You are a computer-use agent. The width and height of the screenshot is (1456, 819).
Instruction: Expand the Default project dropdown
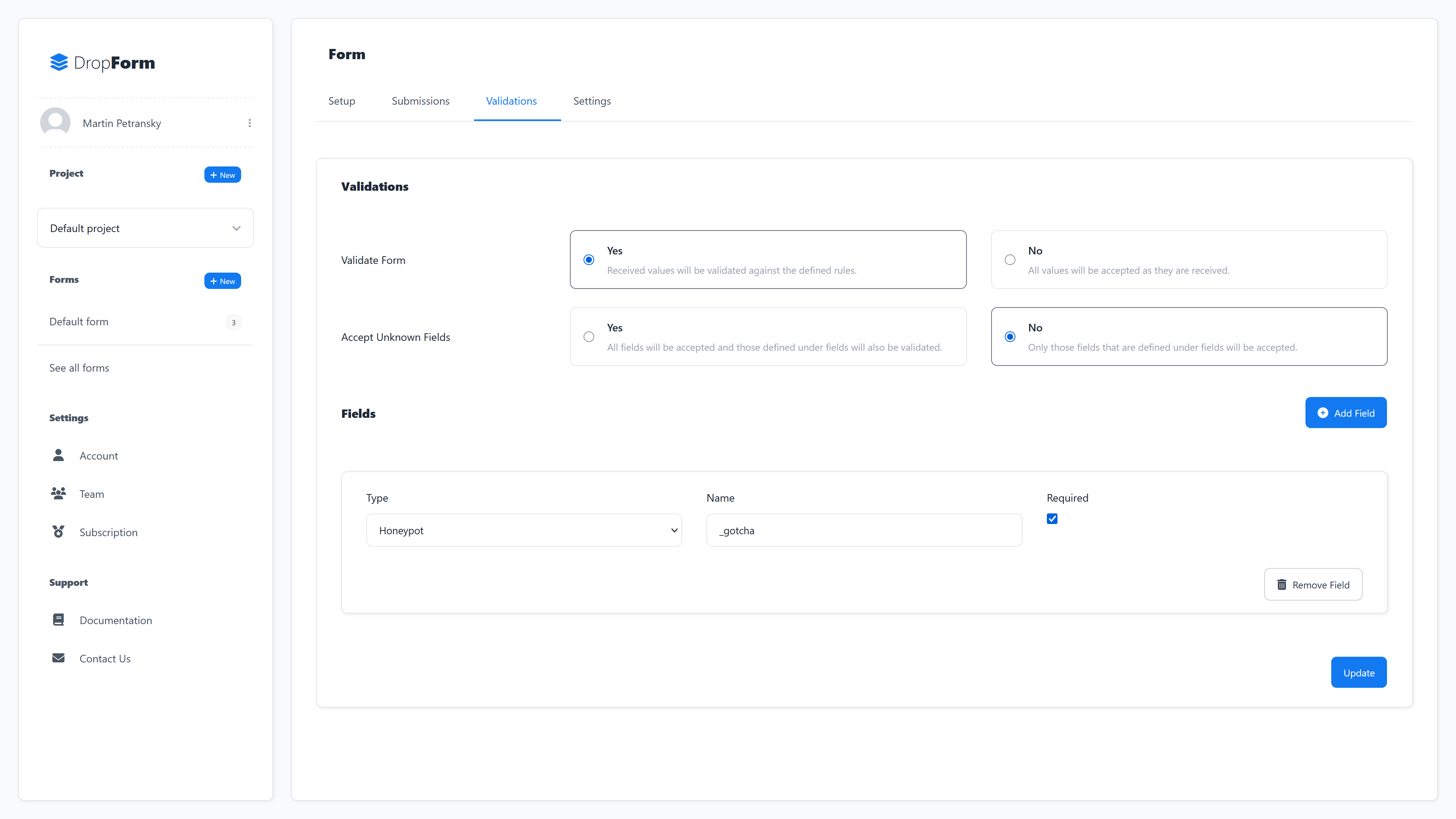coord(145,228)
